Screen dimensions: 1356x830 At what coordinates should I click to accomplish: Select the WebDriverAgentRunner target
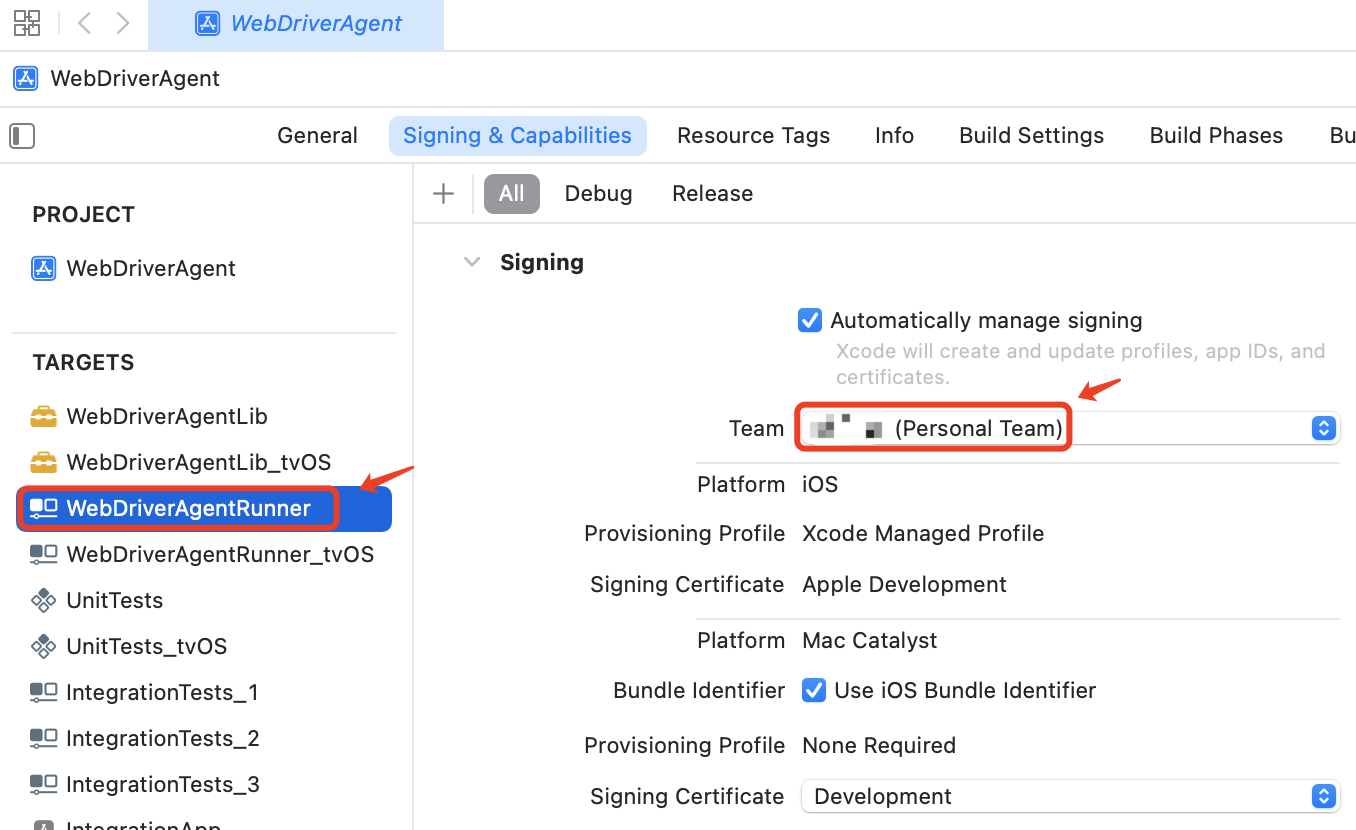[x=204, y=508]
